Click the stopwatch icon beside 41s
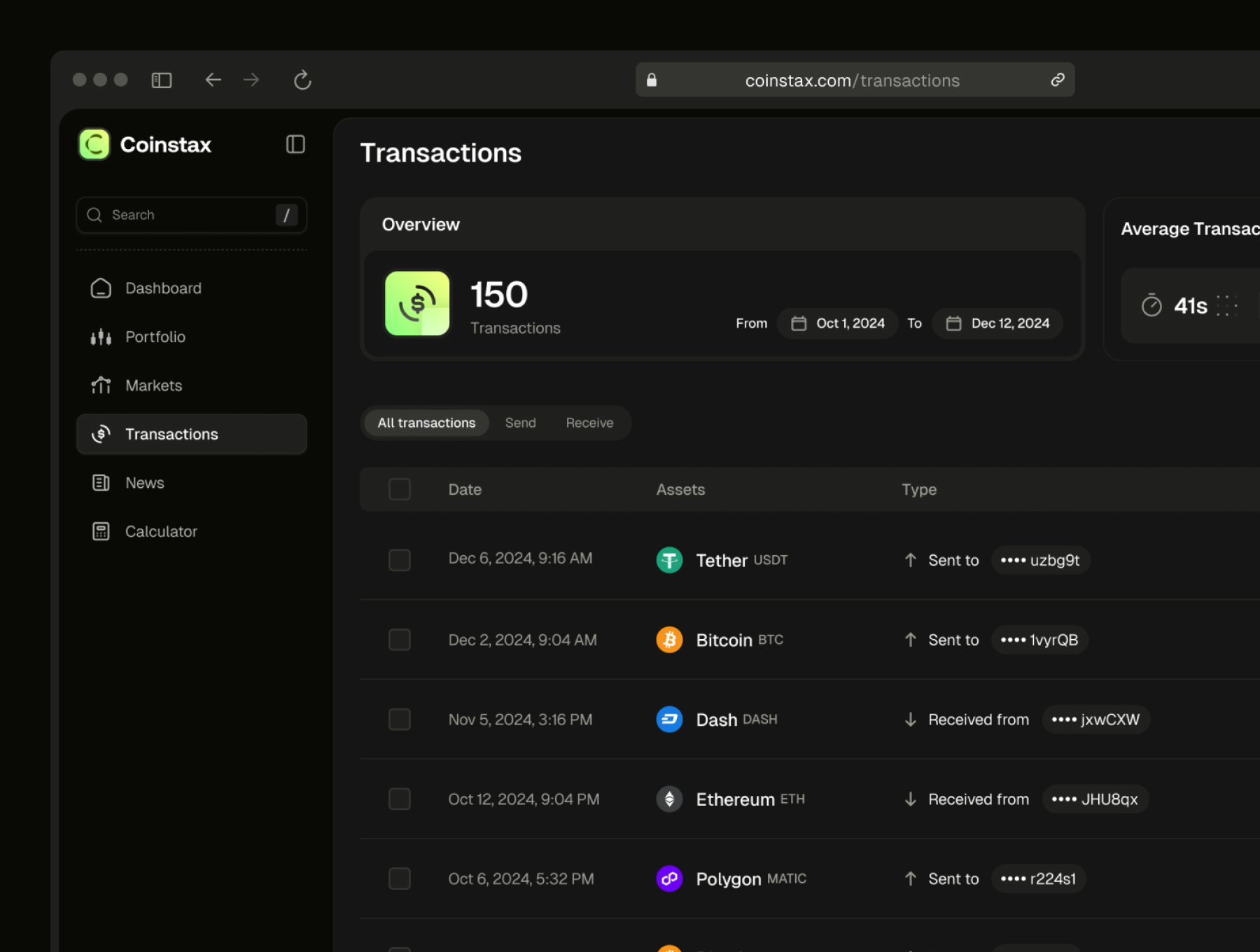The image size is (1260, 952). point(1151,306)
